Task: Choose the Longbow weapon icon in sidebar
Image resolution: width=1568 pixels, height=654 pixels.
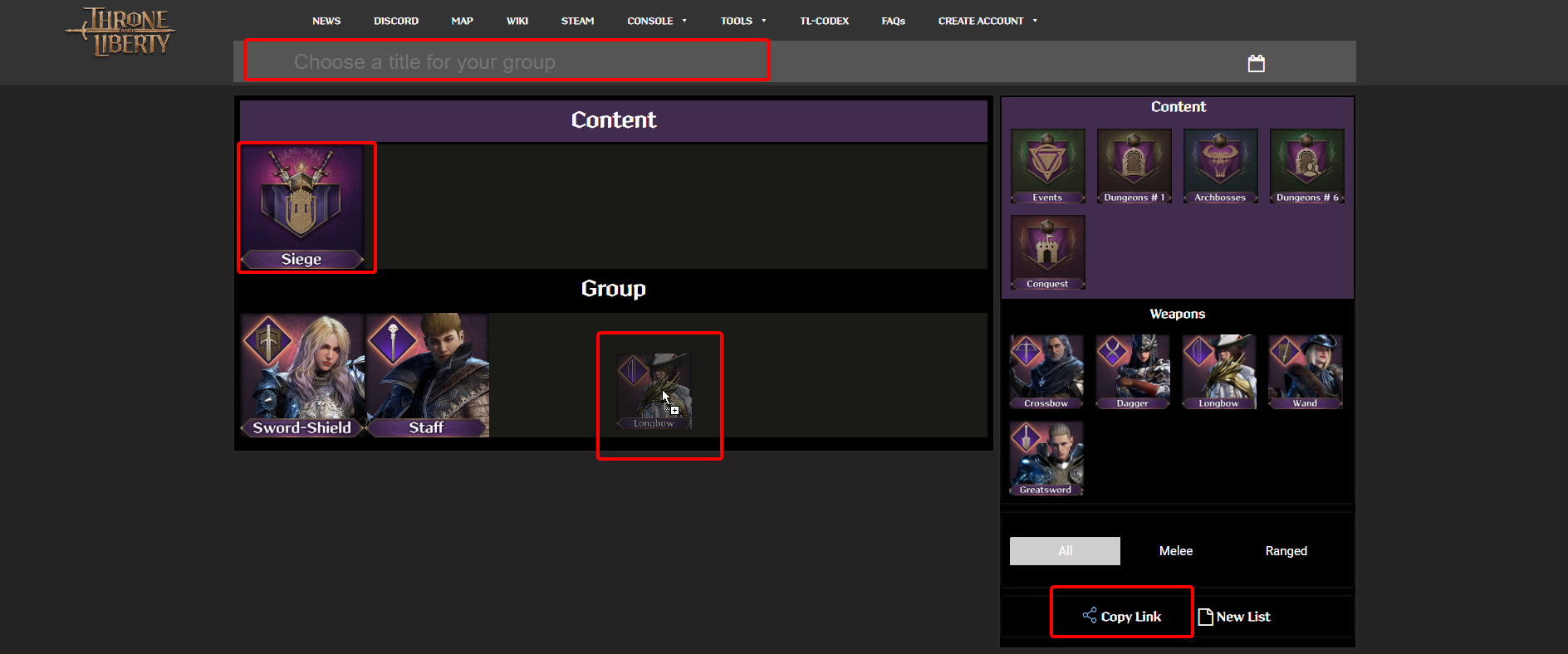Action: tap(1219, 372)
